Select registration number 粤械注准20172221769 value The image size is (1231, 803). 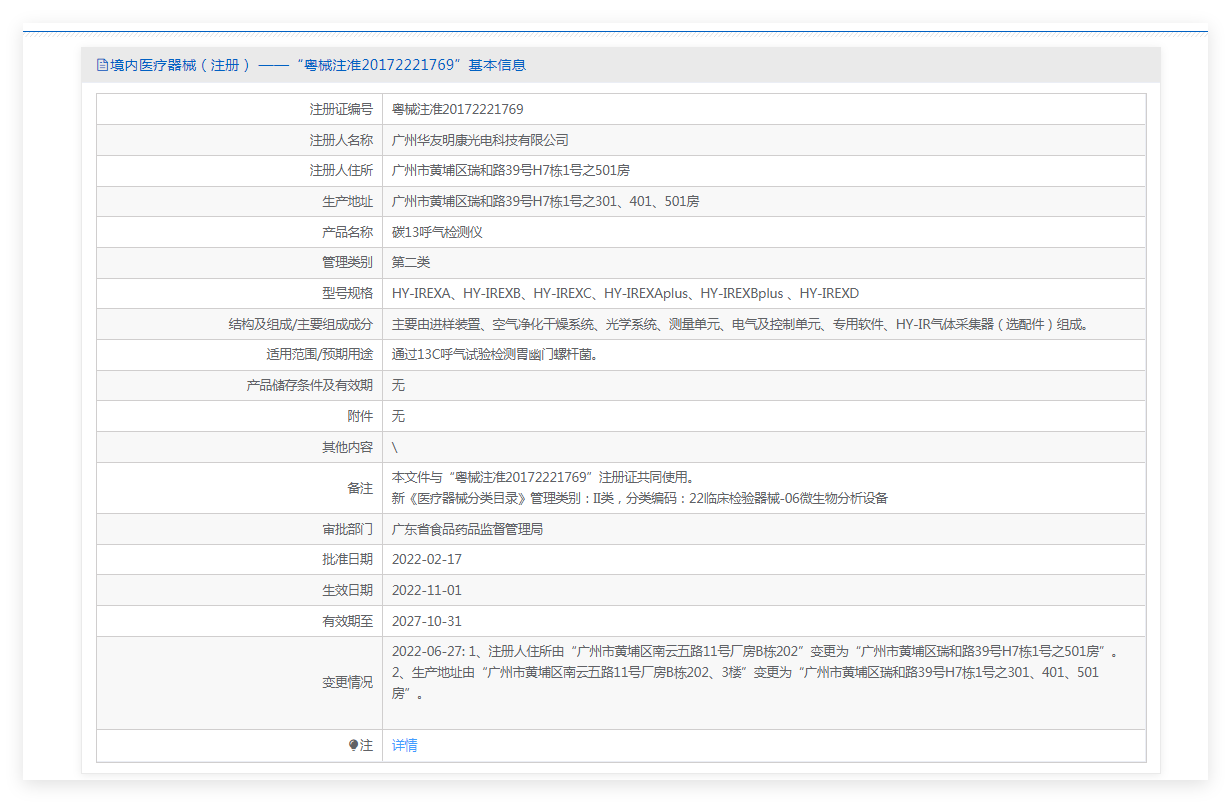point(458,109)
